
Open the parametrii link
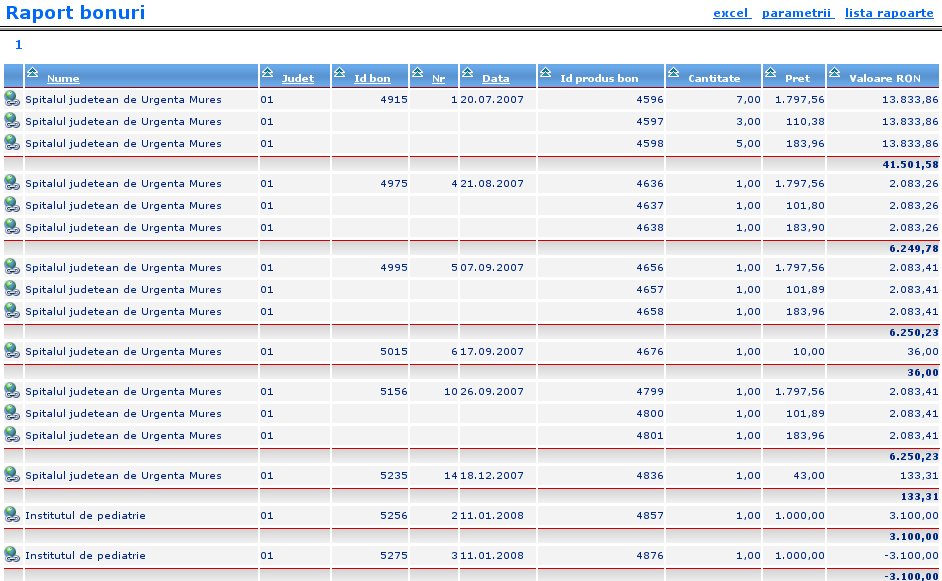click(x=797, y=13)
